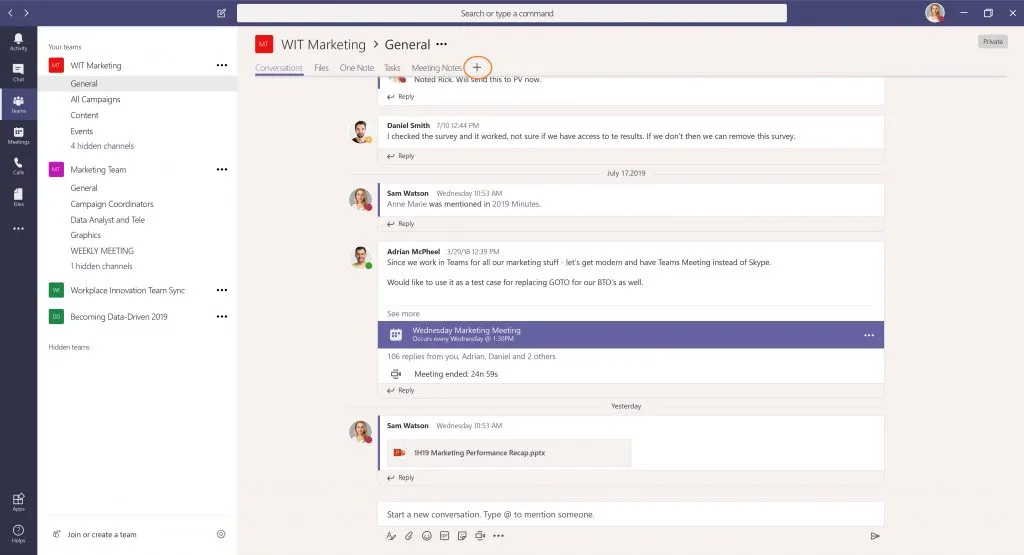The image size is (1024, 555).
Task: Show more compose options ellipsis
Action: 498,536
